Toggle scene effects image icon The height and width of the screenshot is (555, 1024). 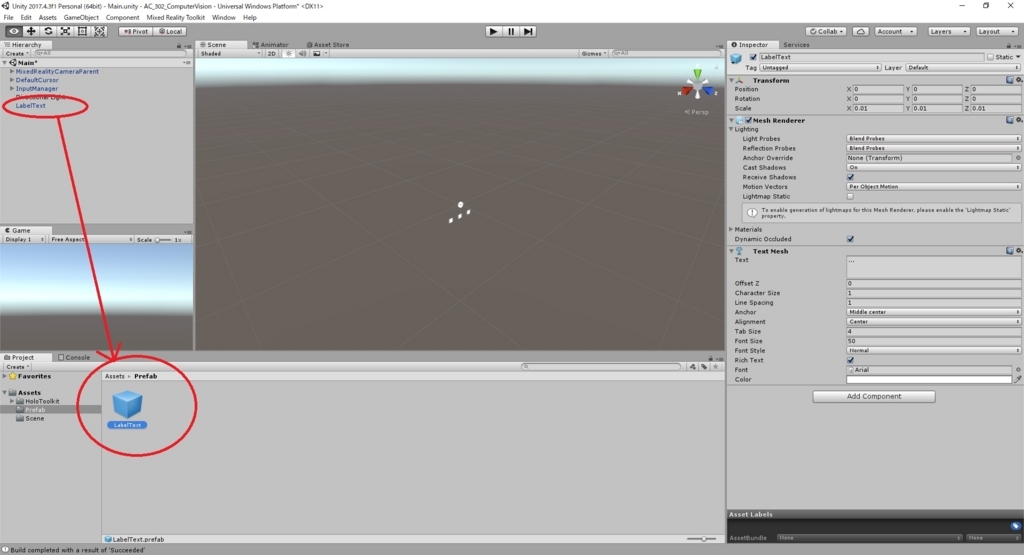(317, 54)
